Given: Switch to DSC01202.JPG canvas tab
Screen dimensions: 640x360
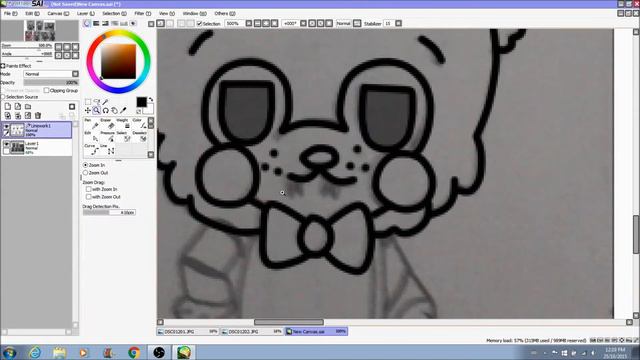Looking at the screenshot, I should tap(252, 331).
